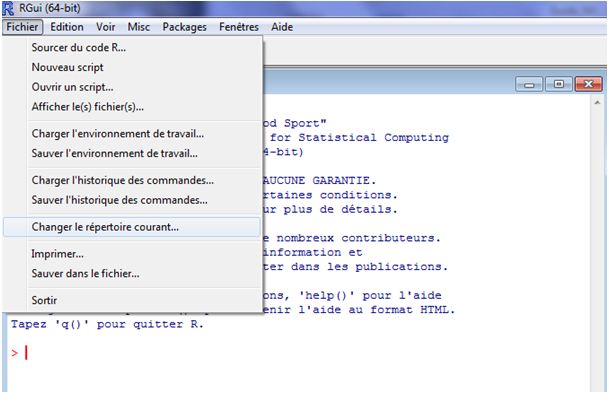This screenshot has width=609, height=413.
Task: Select Sauver dans le fichier...
Action: 132,274
